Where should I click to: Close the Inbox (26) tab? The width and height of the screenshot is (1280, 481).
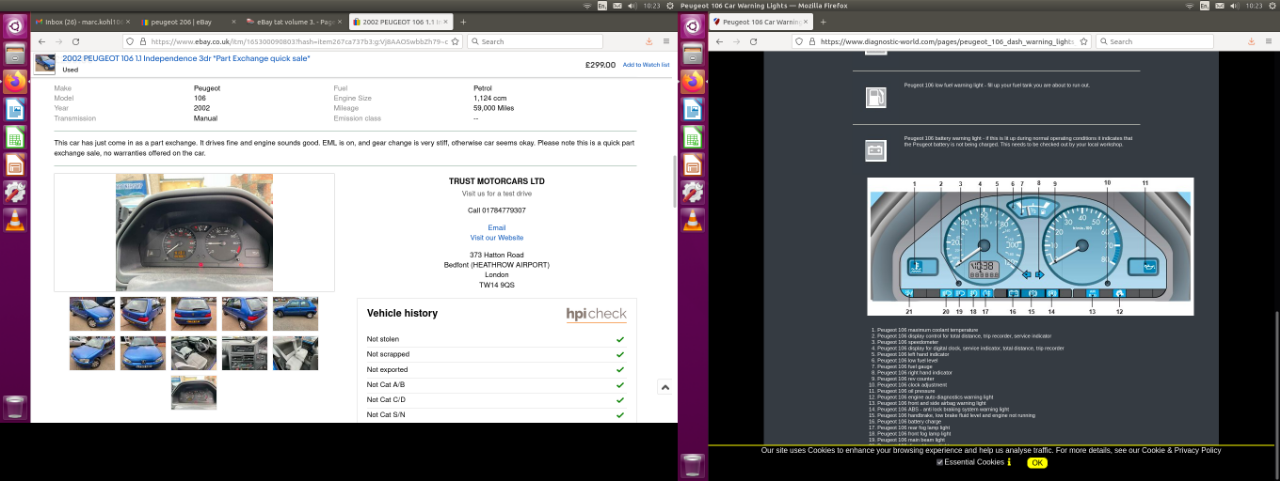click(x=127, y=21)
